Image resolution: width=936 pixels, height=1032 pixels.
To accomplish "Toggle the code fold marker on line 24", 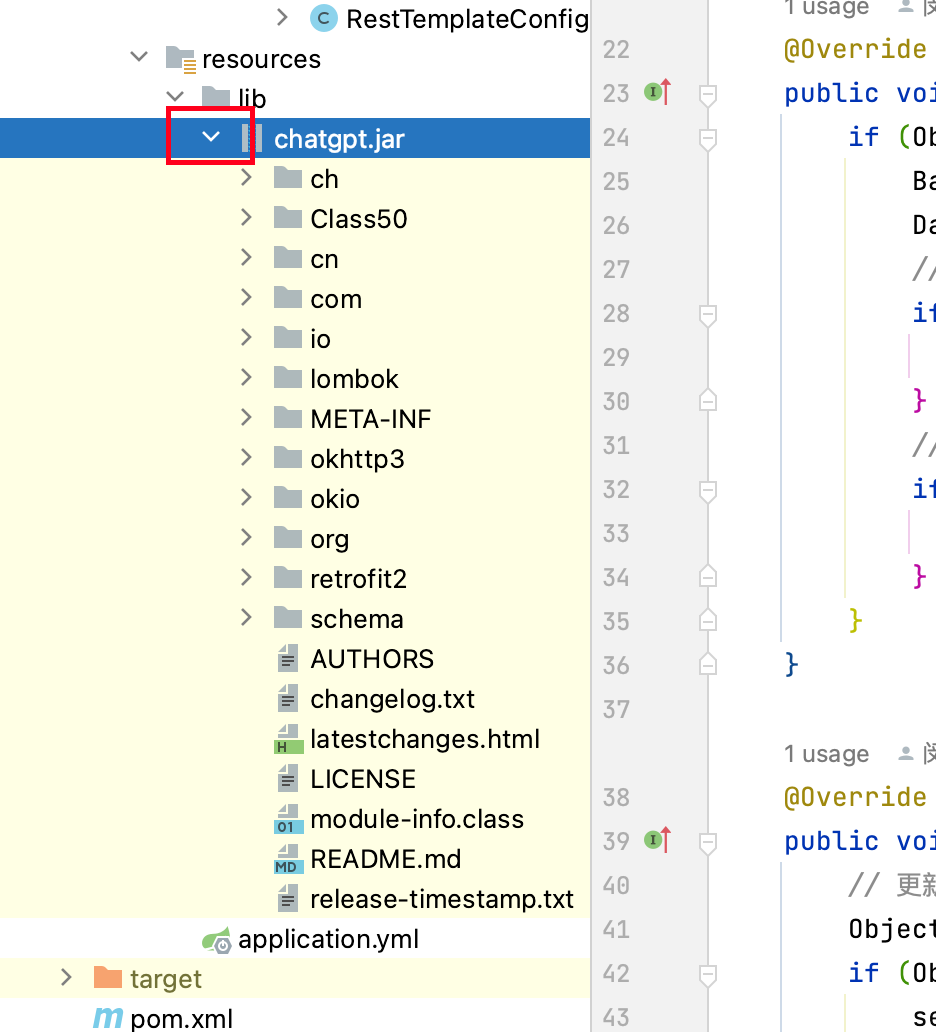I will pos(708,137).
